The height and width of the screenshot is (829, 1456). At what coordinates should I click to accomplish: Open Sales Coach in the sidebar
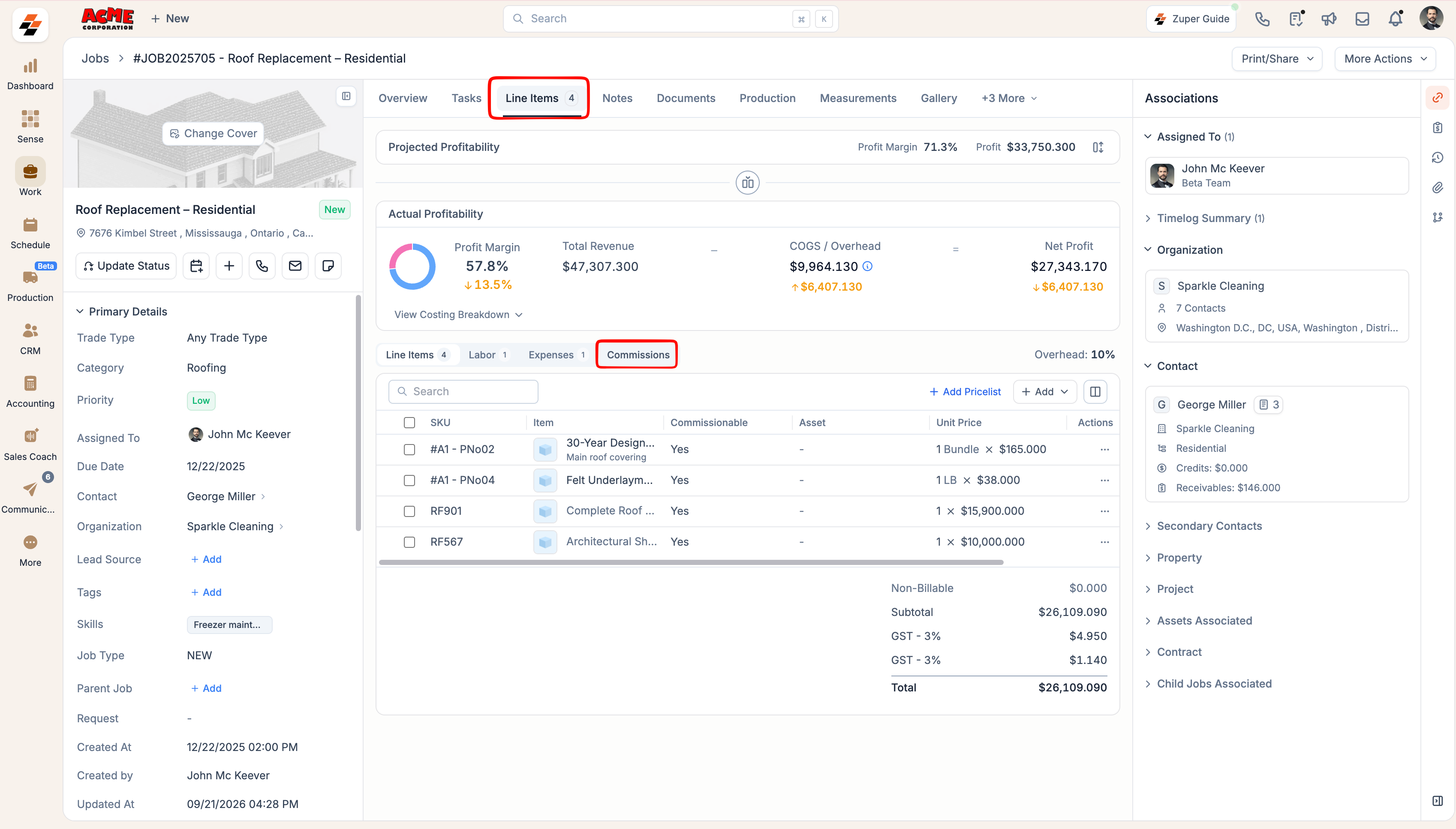click(30, 445)
